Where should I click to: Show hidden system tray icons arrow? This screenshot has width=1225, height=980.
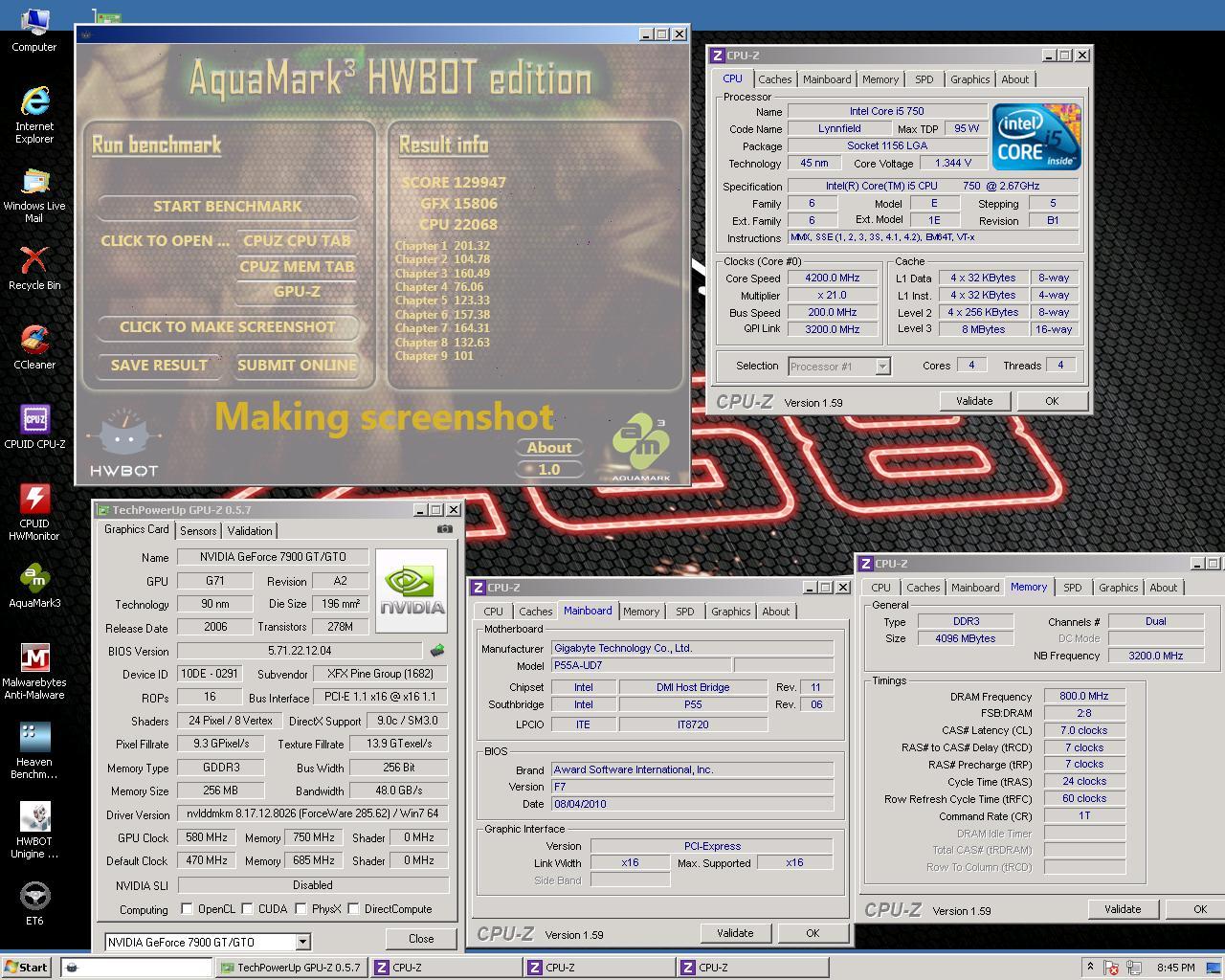pyautogui.click(x=1089, y=967)
